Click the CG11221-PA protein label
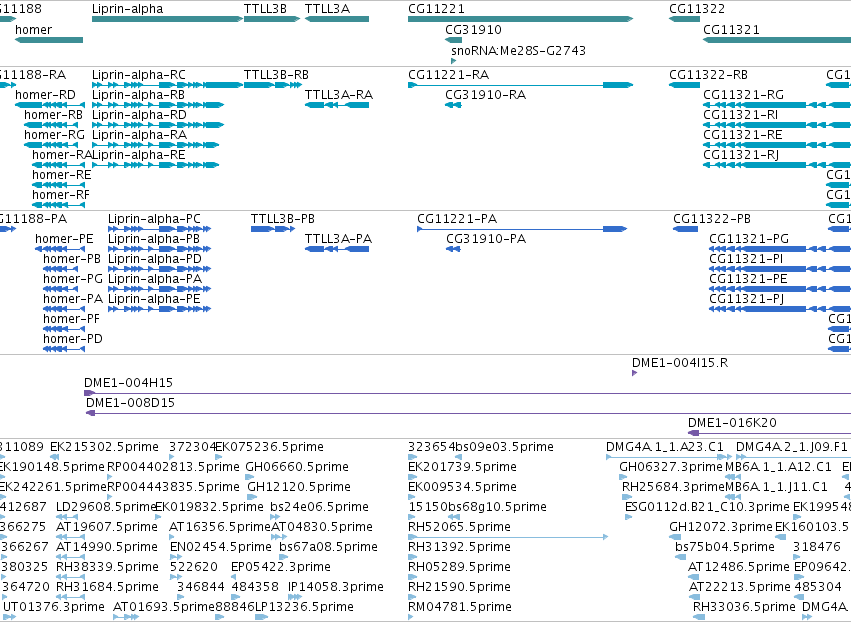The width and height of the screenshot is (851, 622). [x=457, y=219]
